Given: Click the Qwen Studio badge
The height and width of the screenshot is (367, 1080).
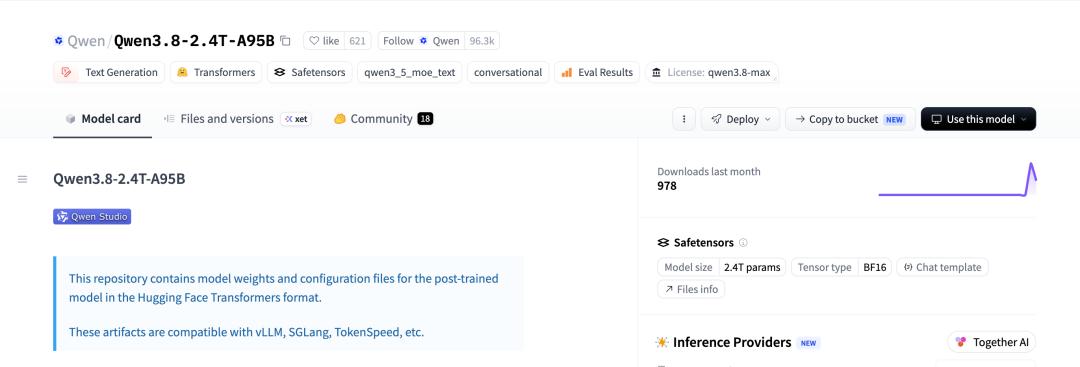Looking at the screenshot, I should coord(92,216).
